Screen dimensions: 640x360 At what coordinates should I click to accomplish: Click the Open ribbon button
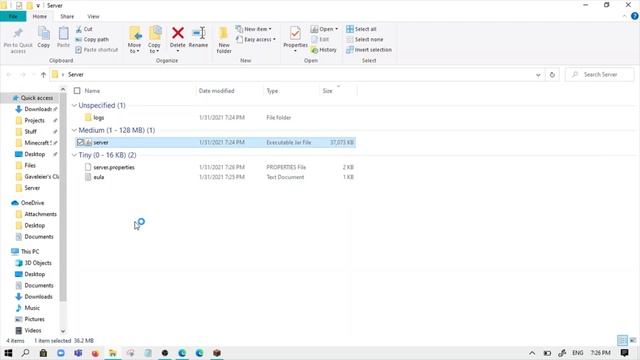coord(324,29)
